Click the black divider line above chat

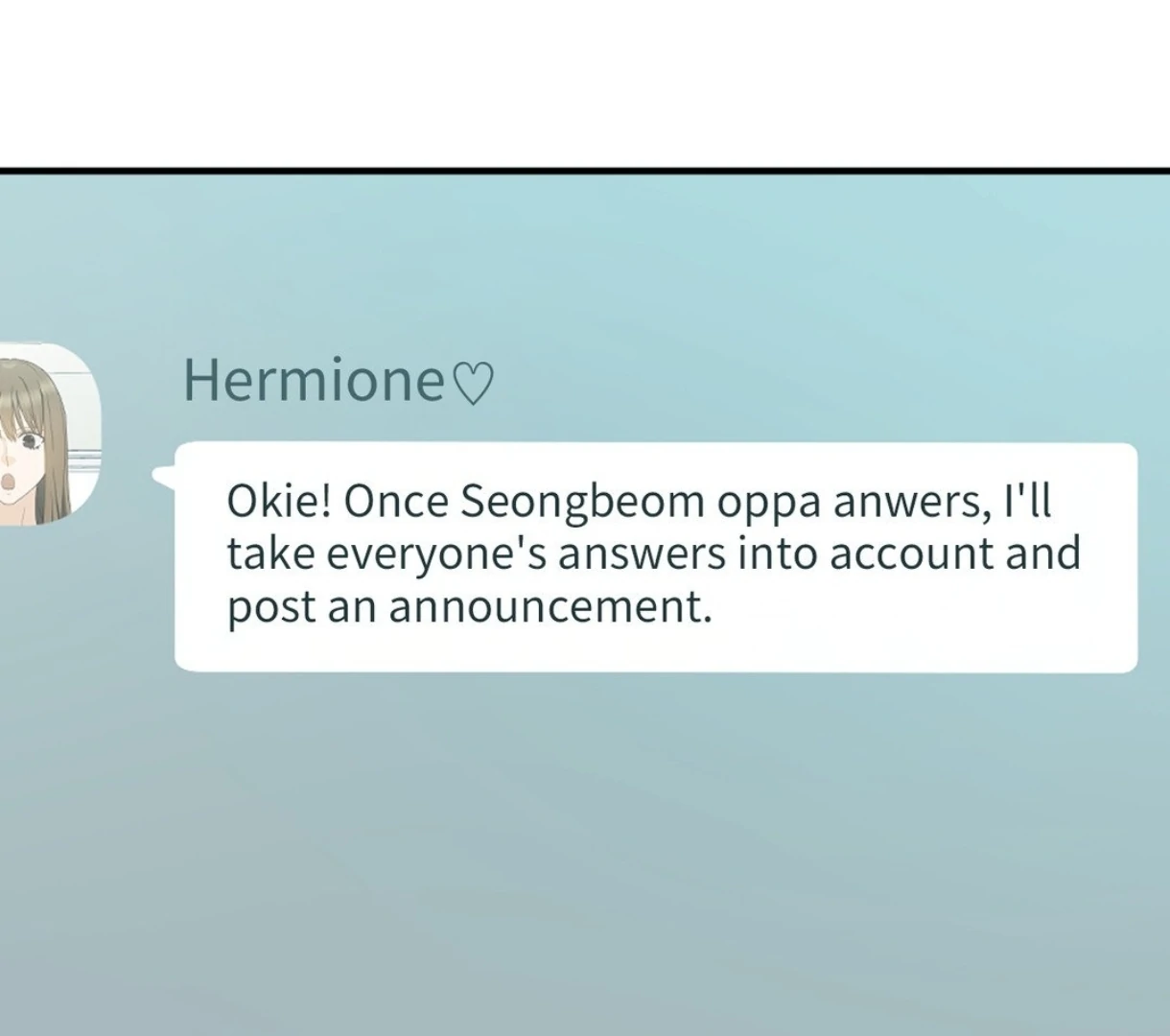[585, 171]
